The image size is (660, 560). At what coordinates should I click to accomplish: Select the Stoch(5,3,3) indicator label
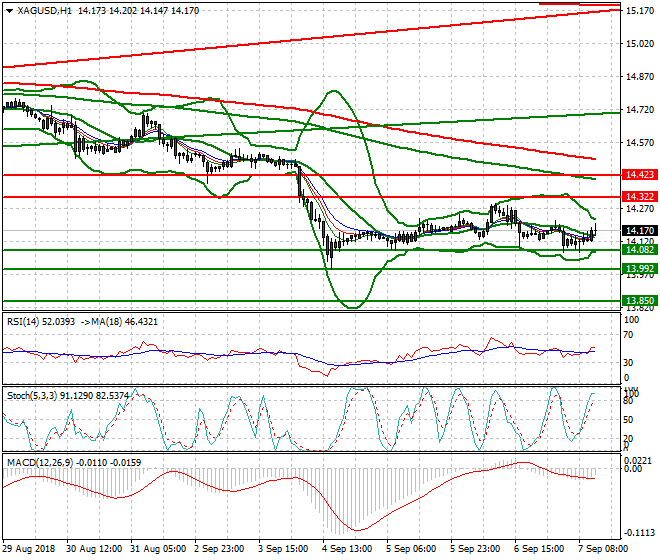(32, 396)
